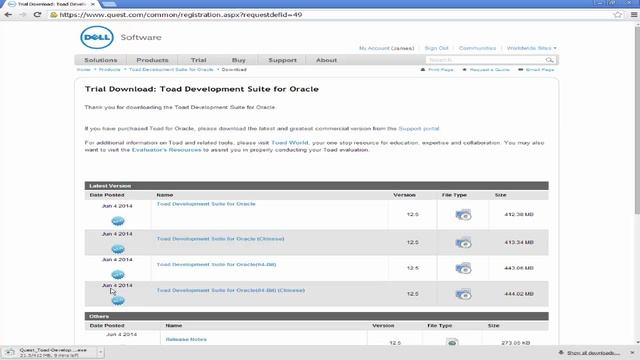Open download item options arrow

100,352
